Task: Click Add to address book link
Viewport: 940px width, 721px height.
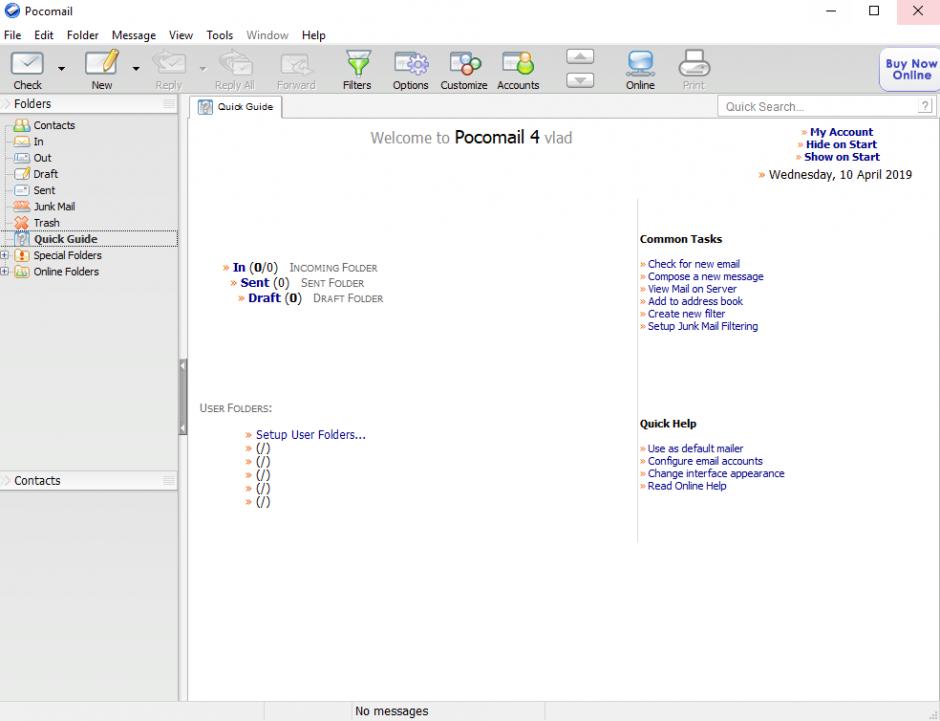Action: click(695, 301)
